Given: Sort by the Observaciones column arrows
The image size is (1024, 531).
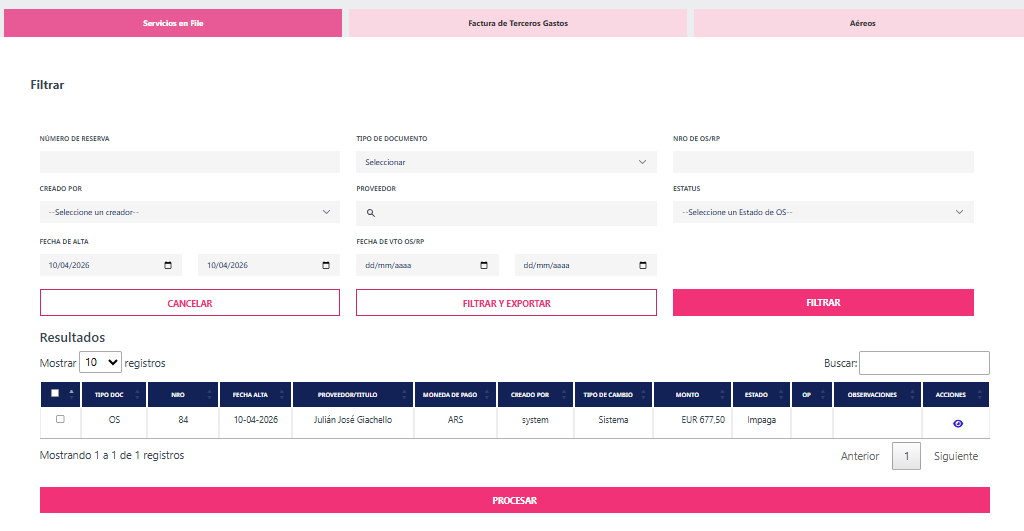Looking at the screenshot, I should (912, 394).
